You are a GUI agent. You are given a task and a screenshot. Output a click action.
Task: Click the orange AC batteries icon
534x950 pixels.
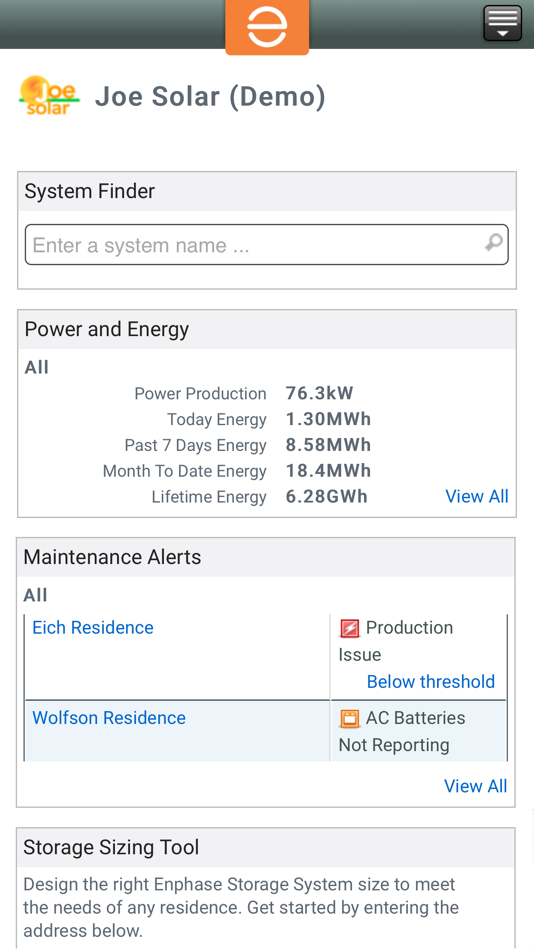(x=350, y=719)
